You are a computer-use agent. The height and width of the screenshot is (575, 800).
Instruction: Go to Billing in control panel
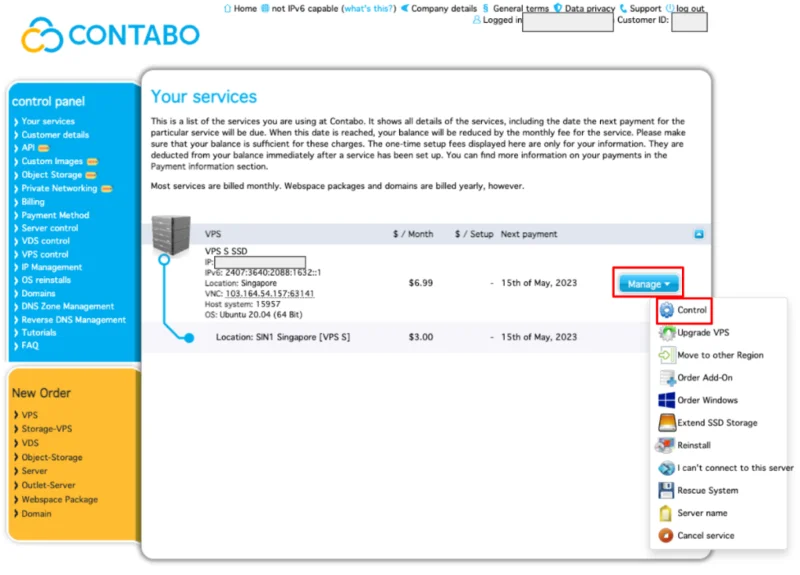pyautogui.click(x=33, y=202)
